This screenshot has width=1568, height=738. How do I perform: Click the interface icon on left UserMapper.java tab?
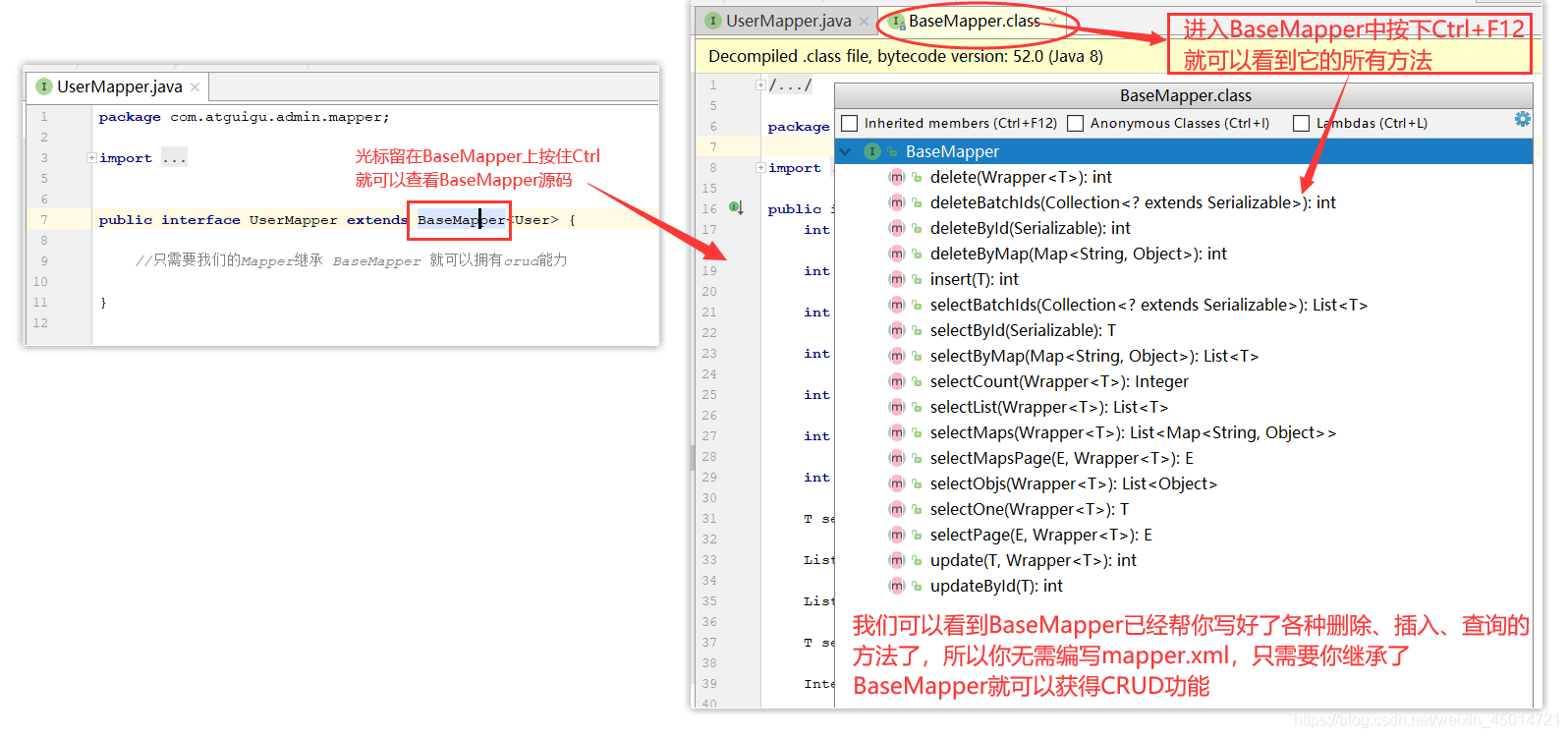[43, 86]
